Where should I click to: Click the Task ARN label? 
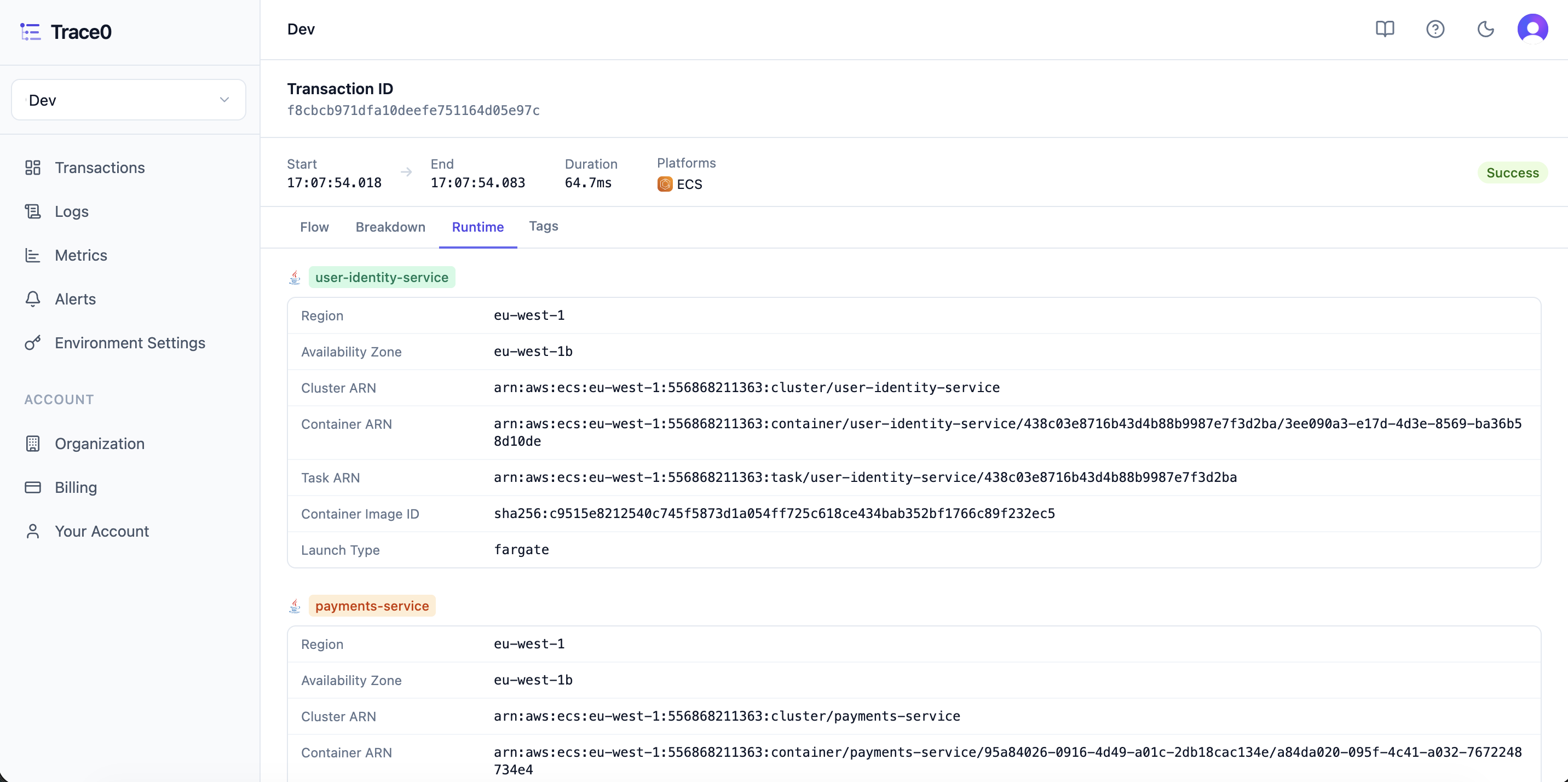tap(331, 478)
